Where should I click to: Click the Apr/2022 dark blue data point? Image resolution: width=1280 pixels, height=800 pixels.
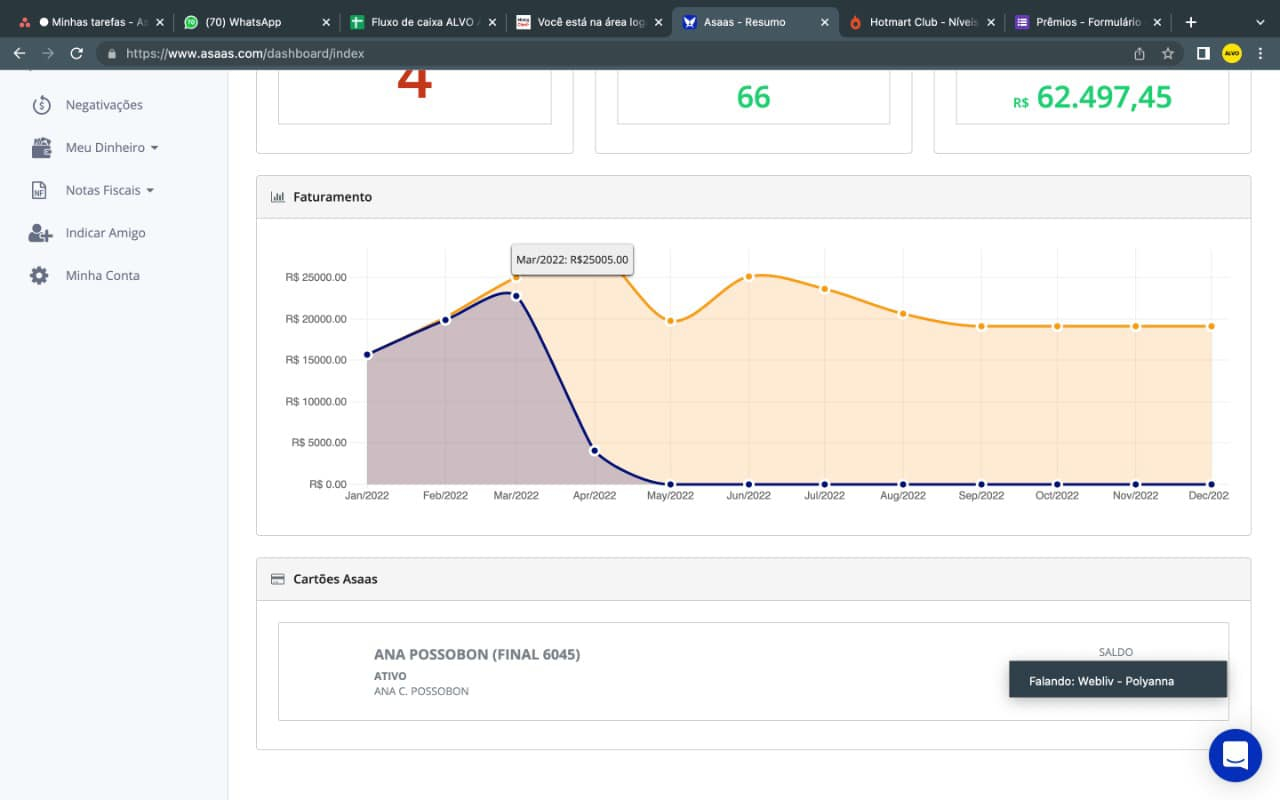click(594, 451)
